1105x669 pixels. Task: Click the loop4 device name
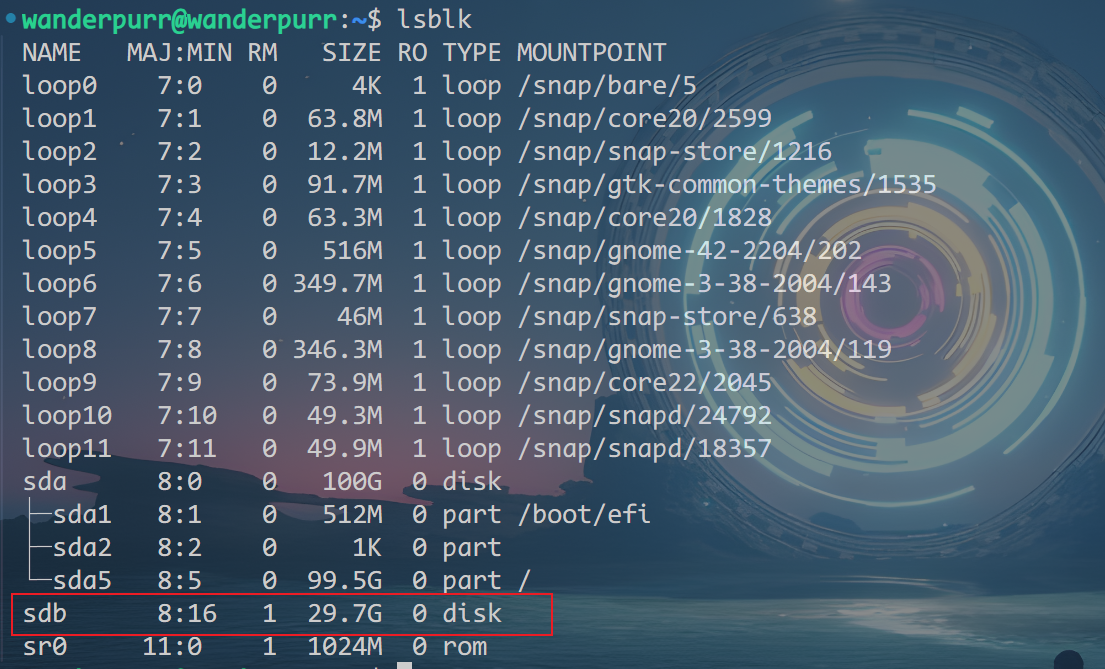tap(60, 218)
